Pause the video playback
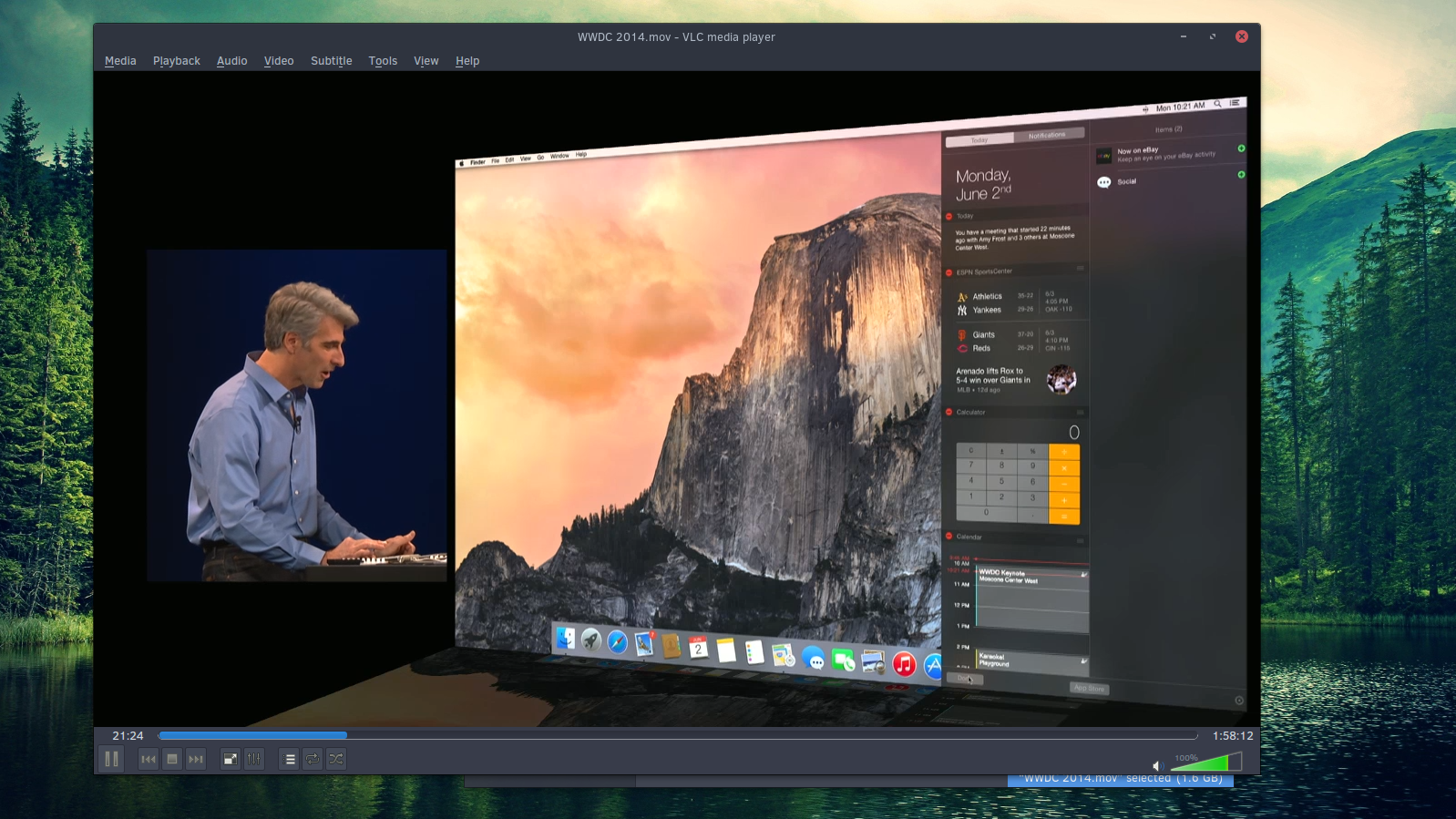 coord(111,759)
